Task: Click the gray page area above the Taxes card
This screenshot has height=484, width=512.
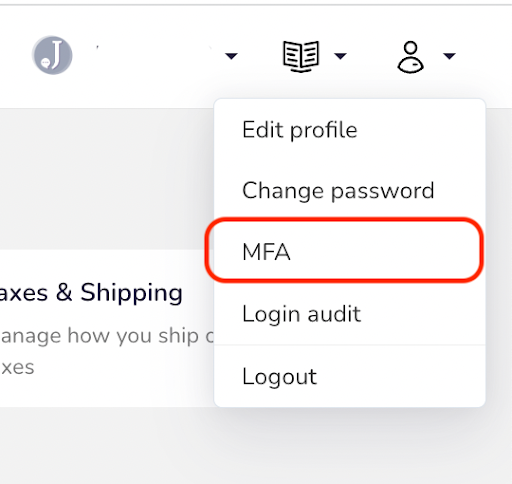Action: click(107, 179)
